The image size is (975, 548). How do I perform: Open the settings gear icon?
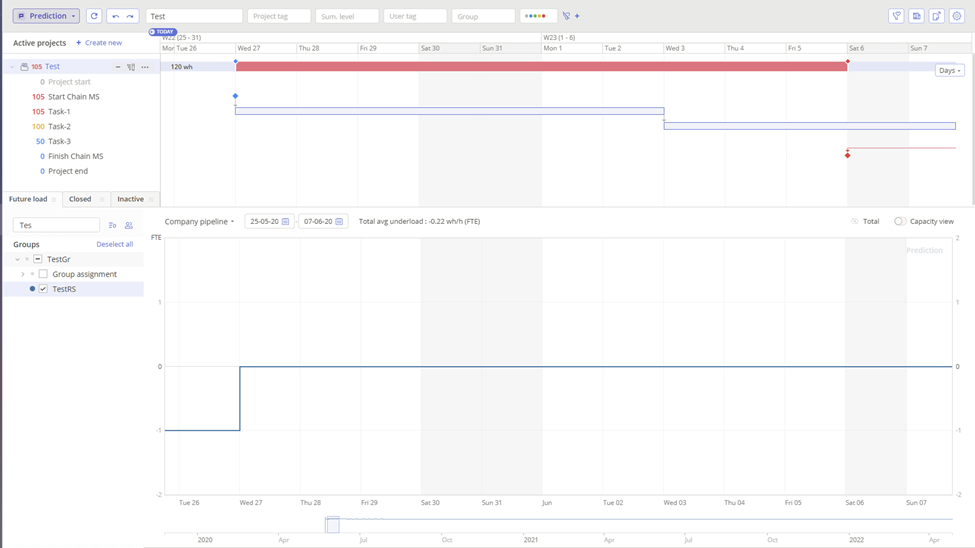click(956, 16)
